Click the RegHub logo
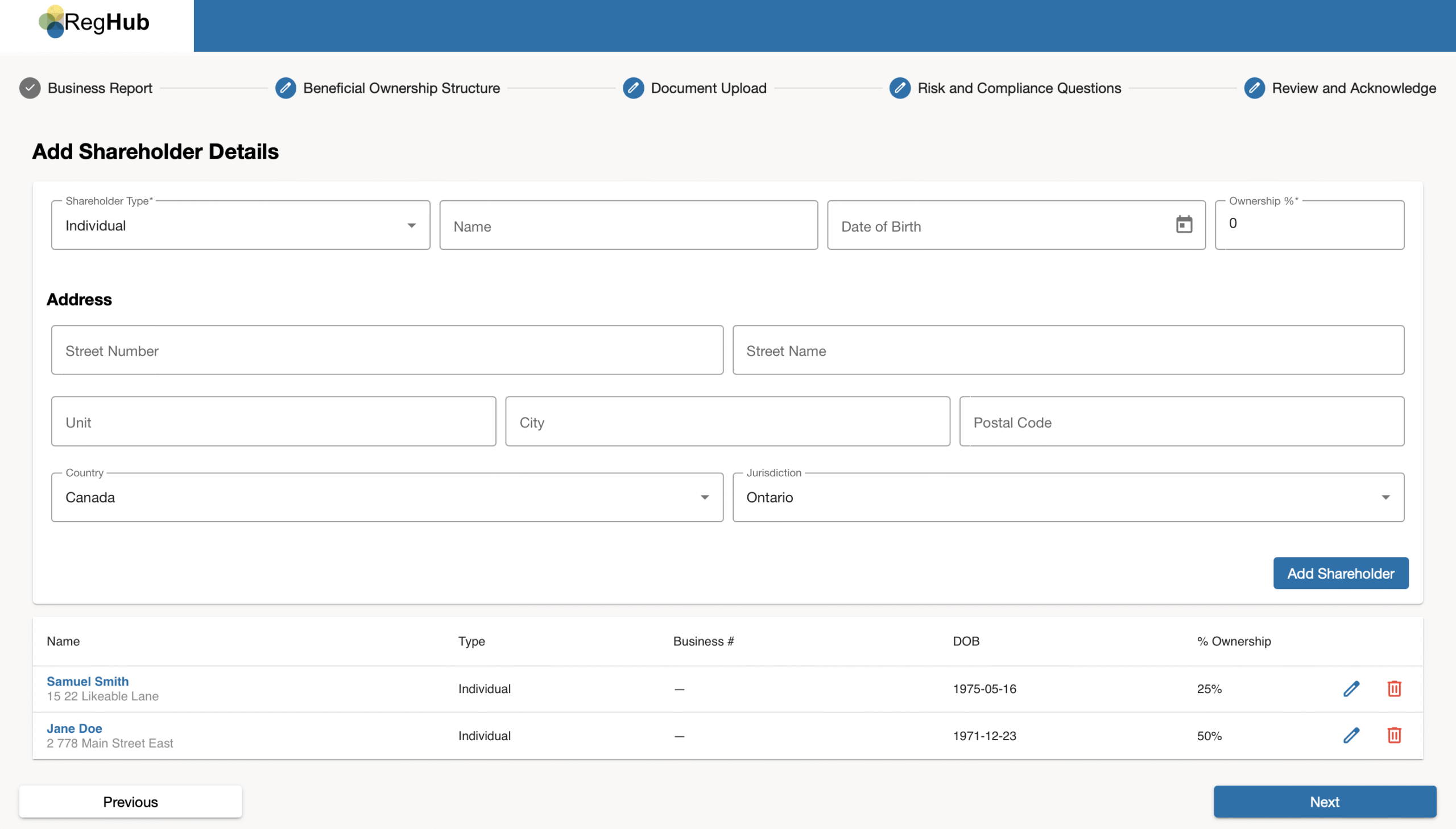 point(94,23)
